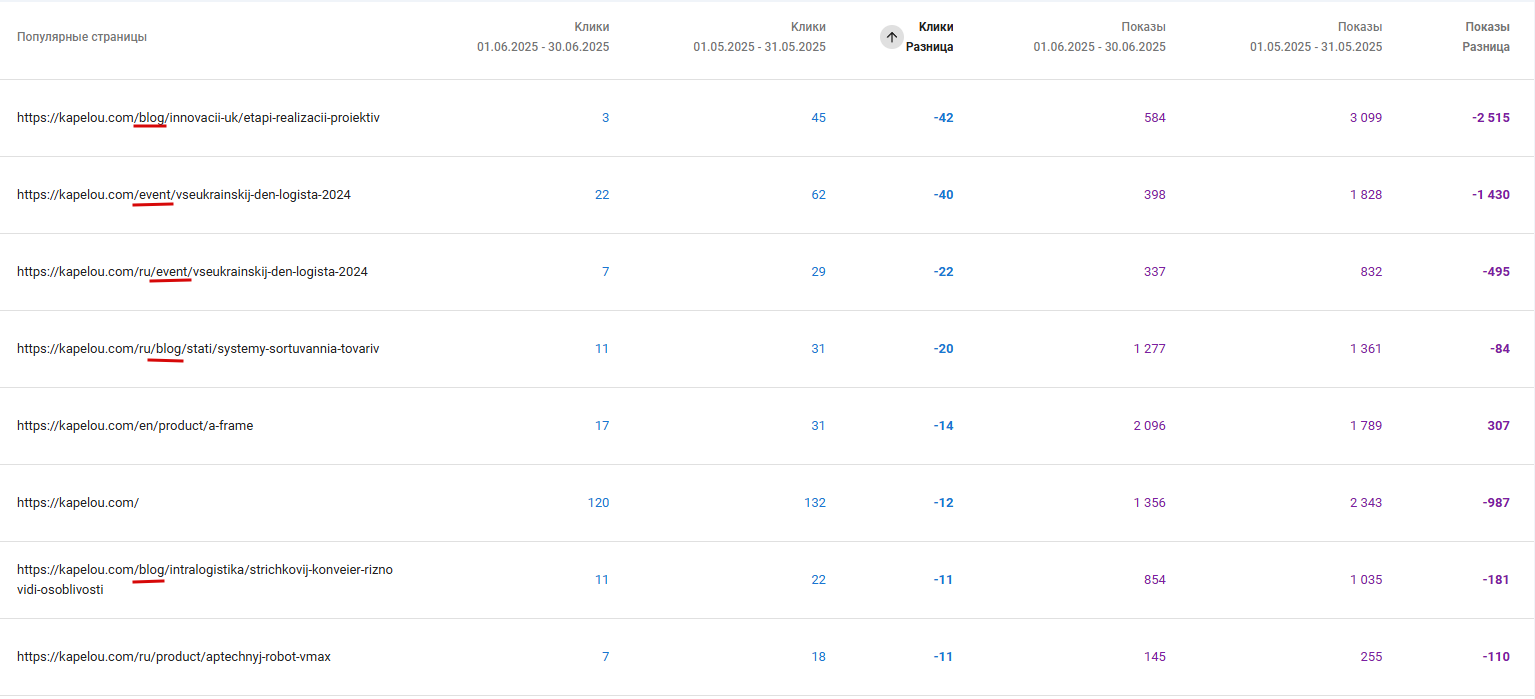
Task: Click the May impressions value 832
Action: (1371, 272)
